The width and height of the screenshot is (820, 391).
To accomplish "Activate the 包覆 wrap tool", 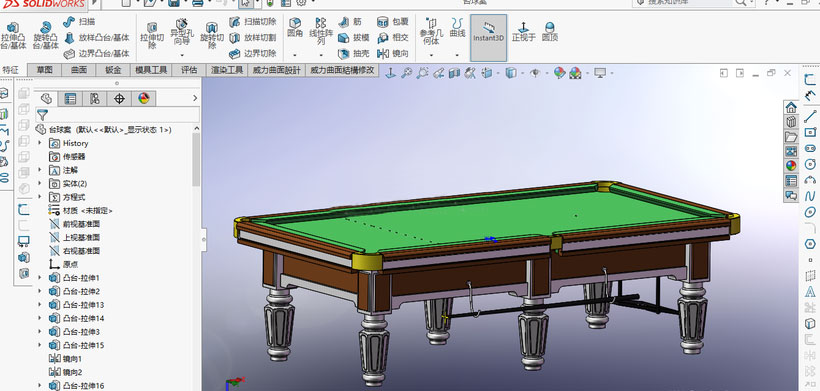I will pyautogui.click(x=393, y=22).
